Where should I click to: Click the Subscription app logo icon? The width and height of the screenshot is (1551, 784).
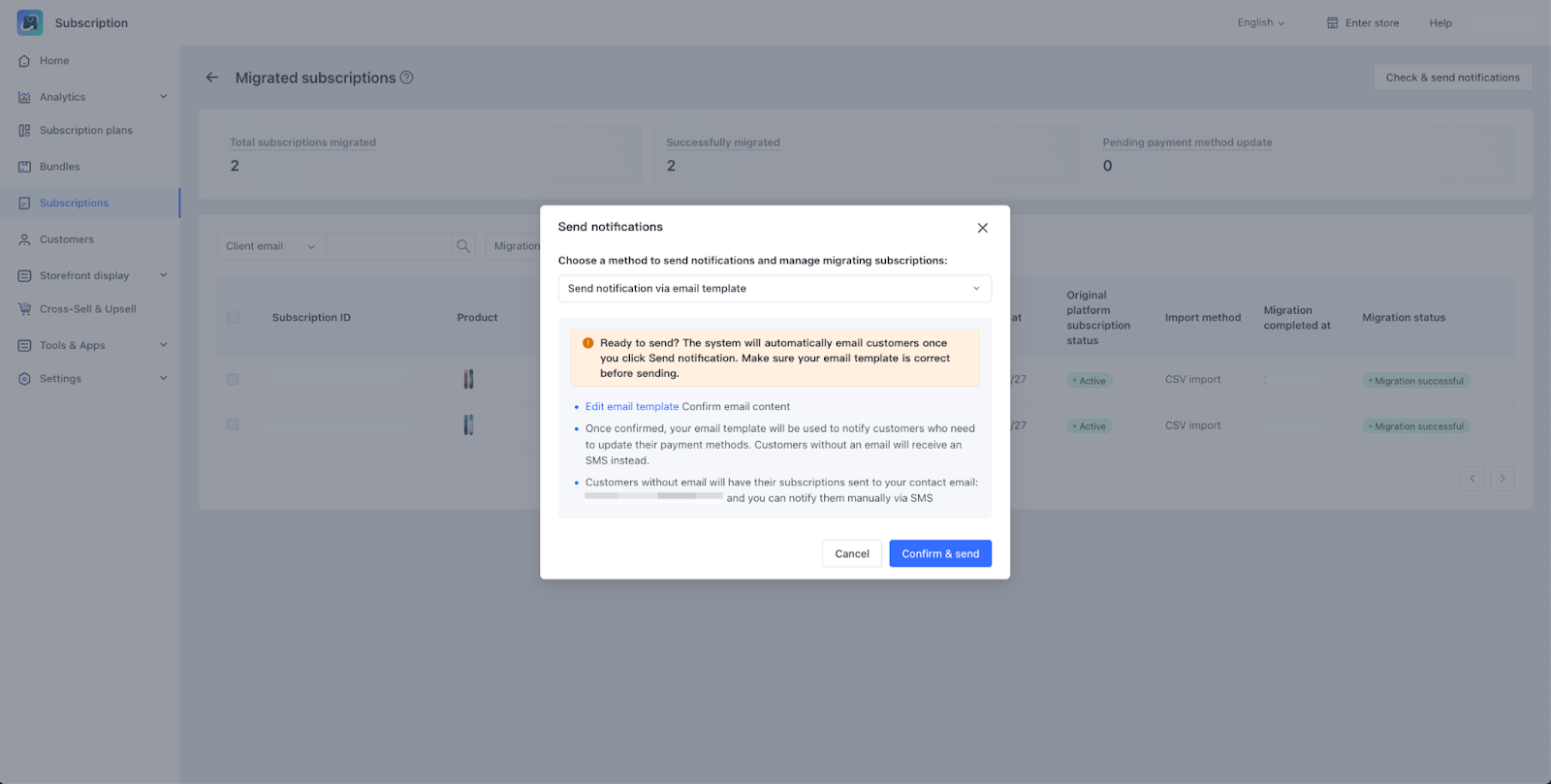tap(30, 22)
